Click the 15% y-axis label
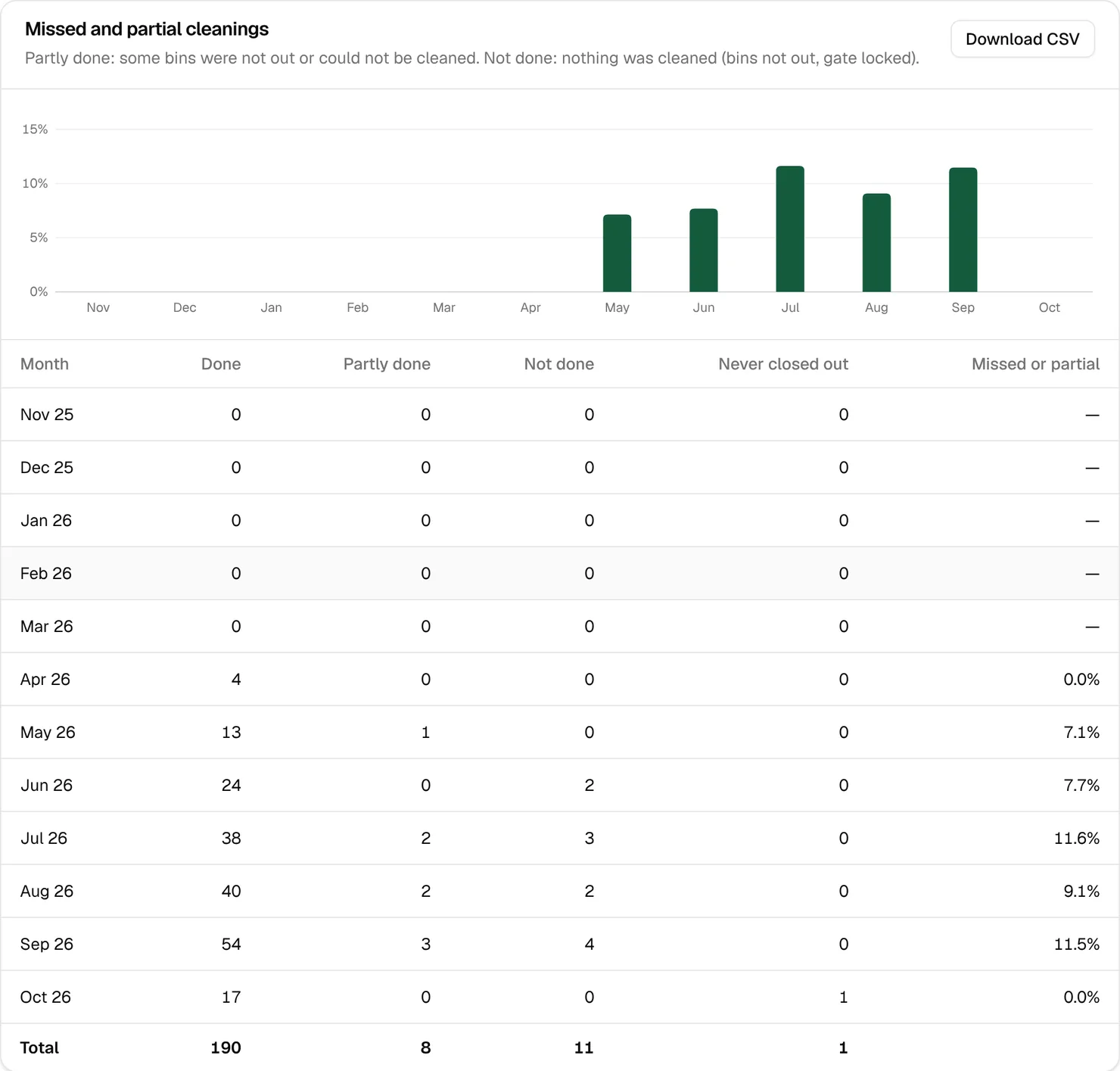This screenshot has height=1071, width=1120. pyautogui.click(x=35, y=129)
